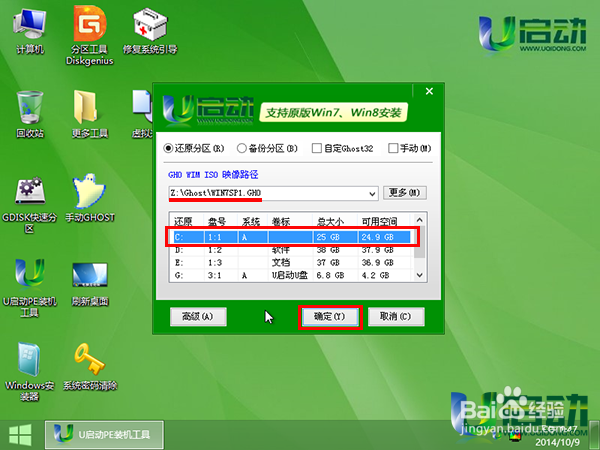600x450 pixels.
Task: Open 分区工具 Diskgenius desktop icon
Action: point(90,36)
